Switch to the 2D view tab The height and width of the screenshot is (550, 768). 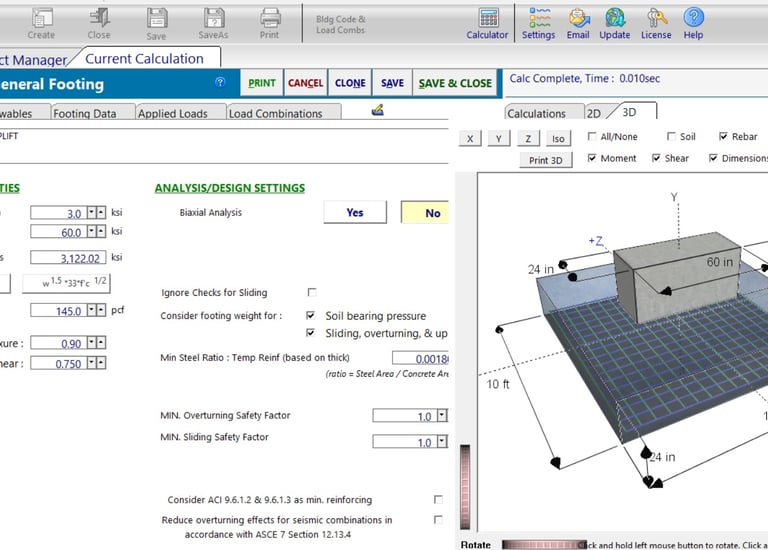593,114
